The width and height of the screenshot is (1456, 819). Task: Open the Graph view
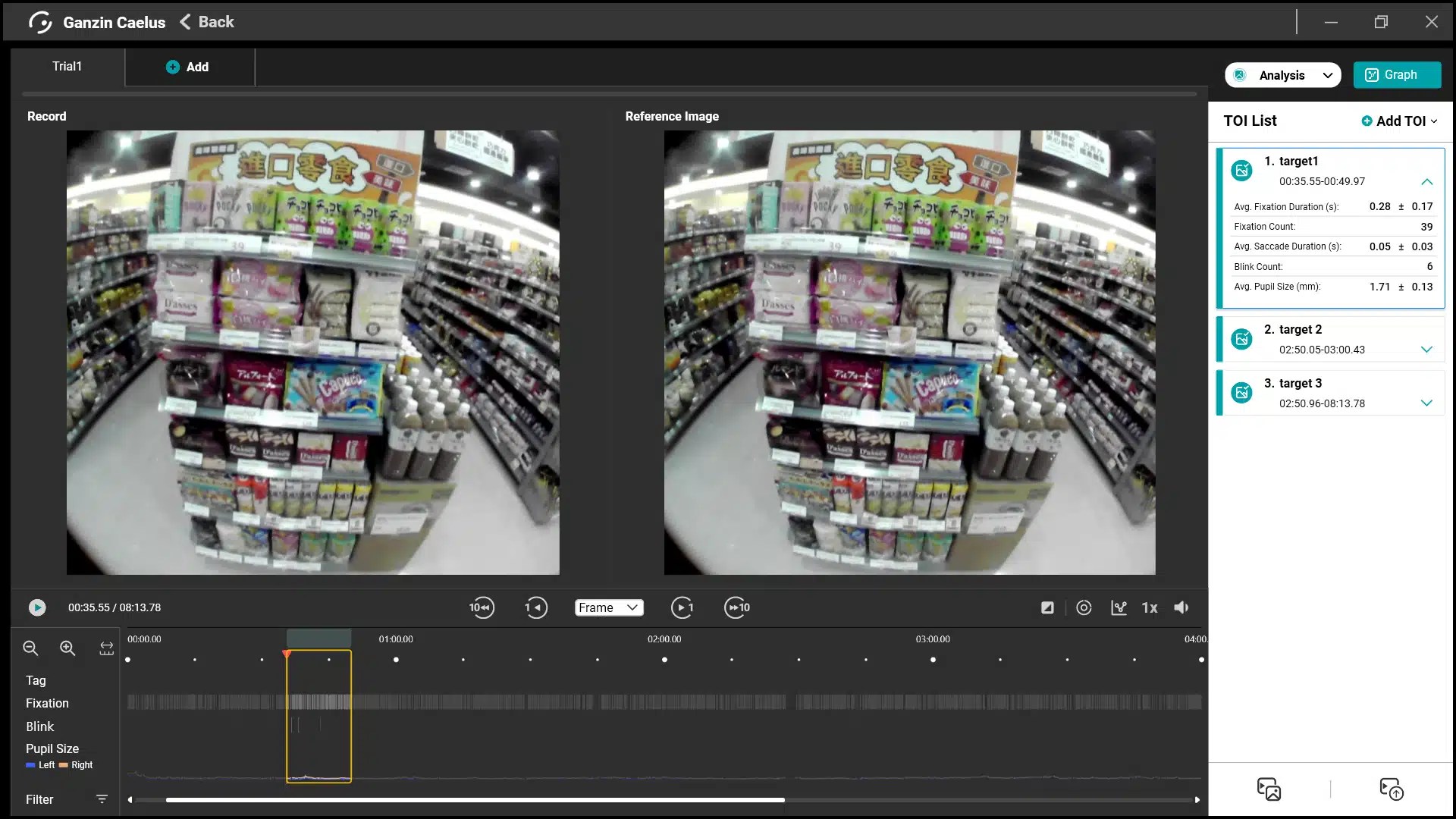pos(1397,75)
